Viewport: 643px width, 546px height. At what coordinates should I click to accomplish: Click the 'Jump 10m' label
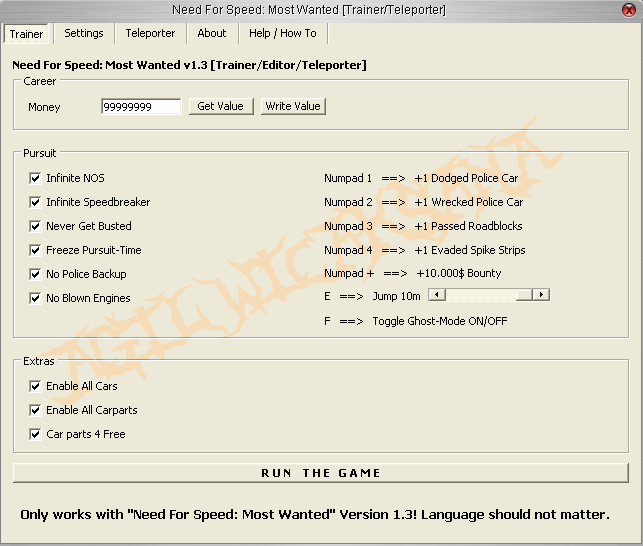[397, 296]
